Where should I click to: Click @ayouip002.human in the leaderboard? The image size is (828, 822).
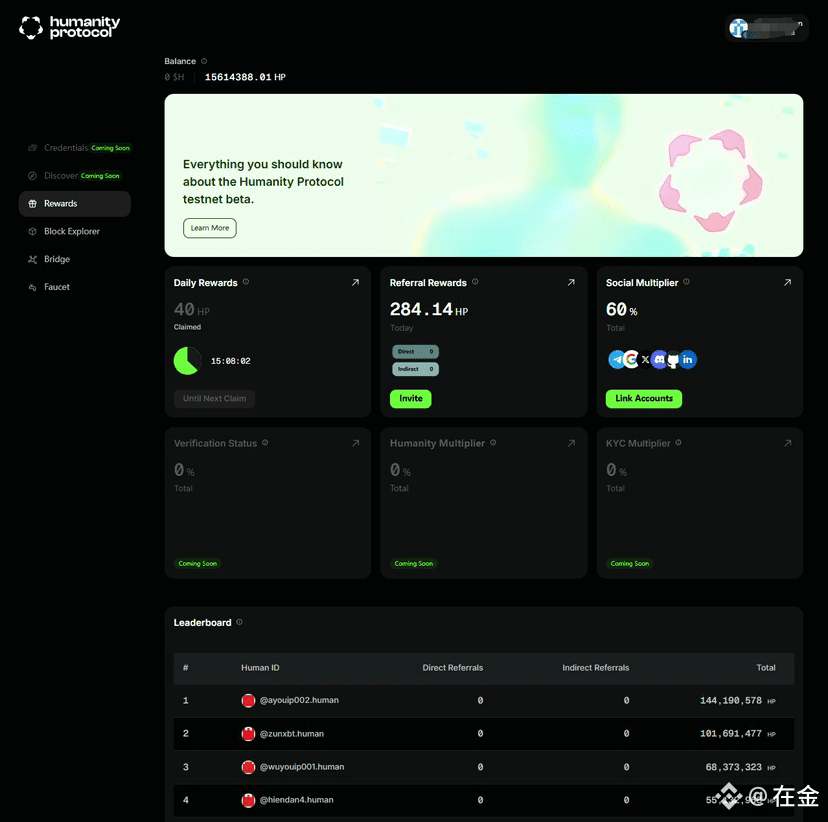[x=299, y=701]
